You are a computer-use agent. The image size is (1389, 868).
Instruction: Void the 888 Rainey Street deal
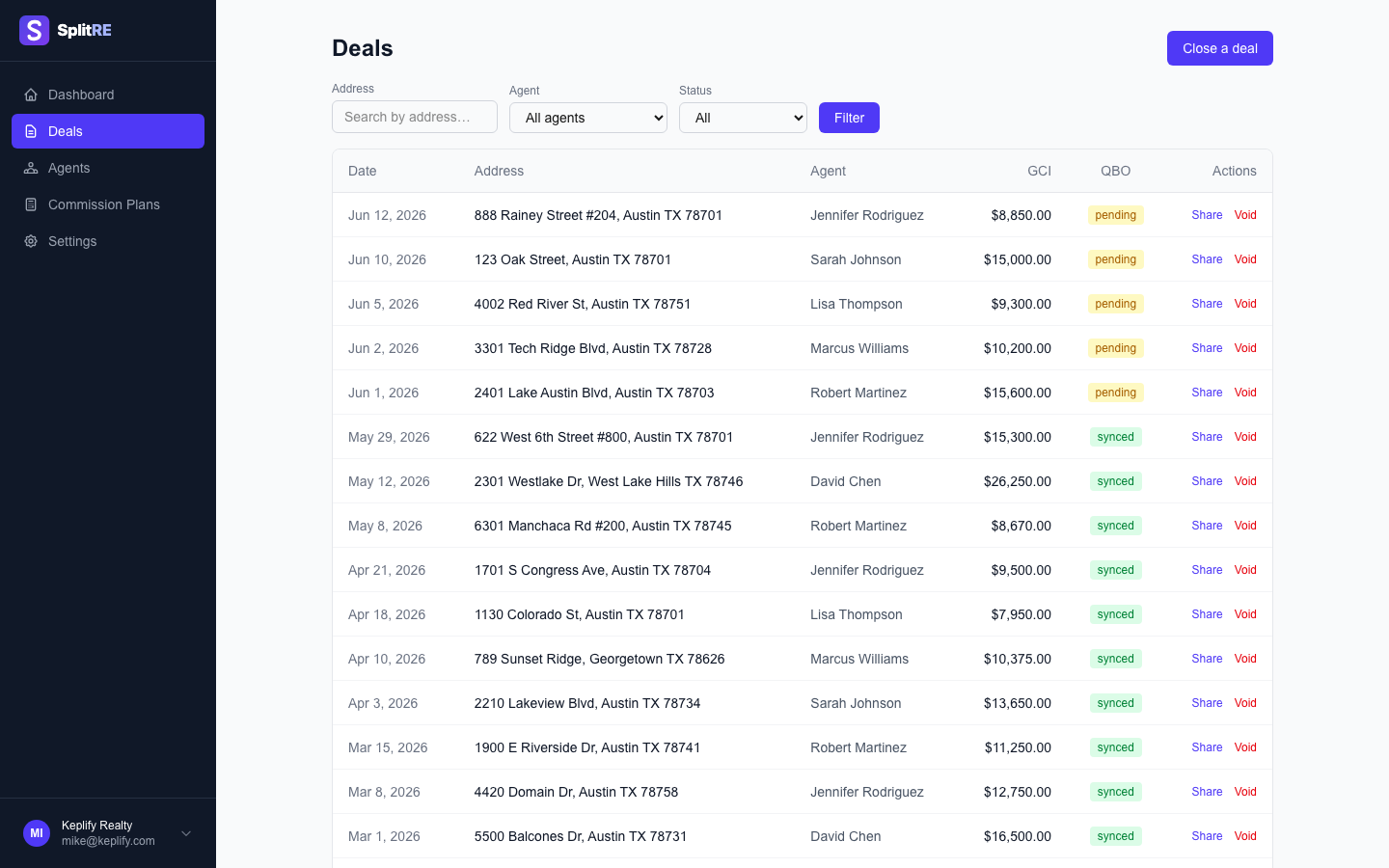1245,215
